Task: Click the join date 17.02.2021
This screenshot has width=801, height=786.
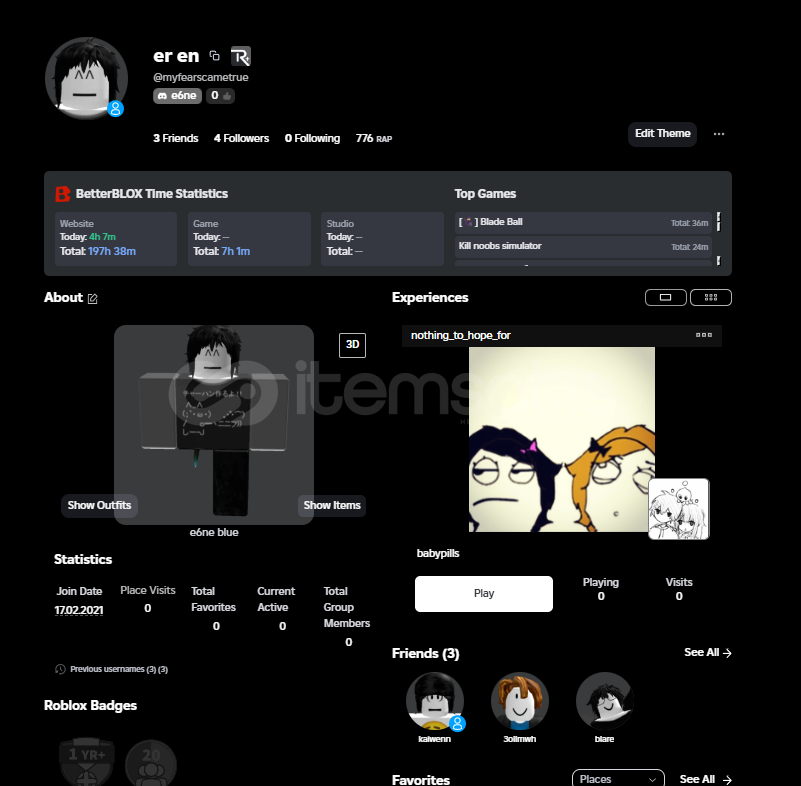Action: (79, 610)
